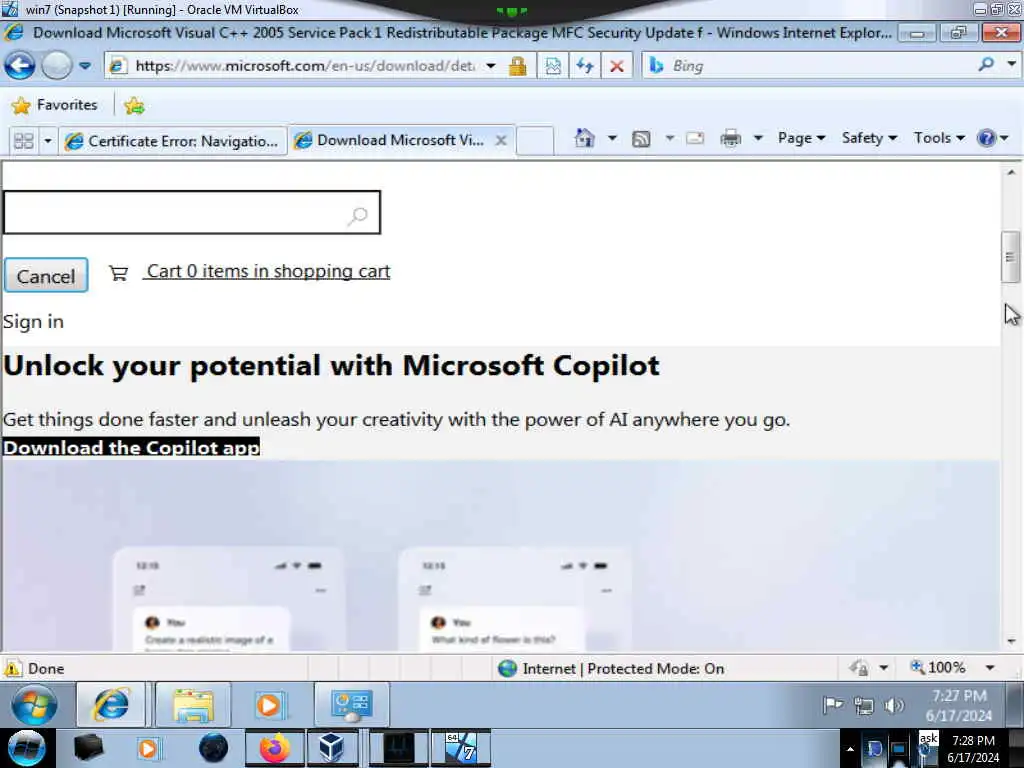Expand the address bar autocomplete dropdown
The width and height of the screenshot is (1024, 768).
point(490,65)
